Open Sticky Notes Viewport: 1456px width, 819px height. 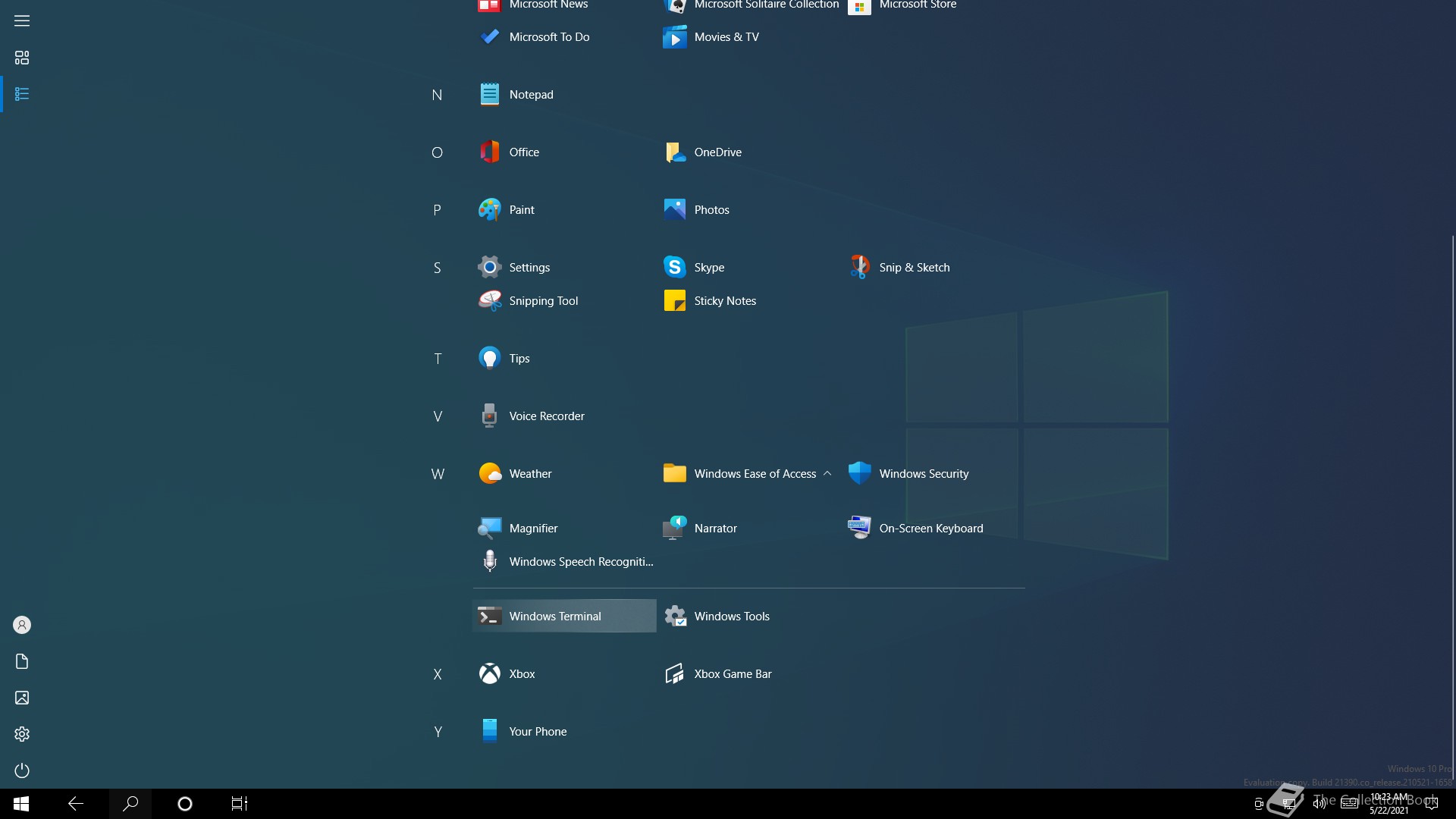pyautogui.click(x=749, y=300)
